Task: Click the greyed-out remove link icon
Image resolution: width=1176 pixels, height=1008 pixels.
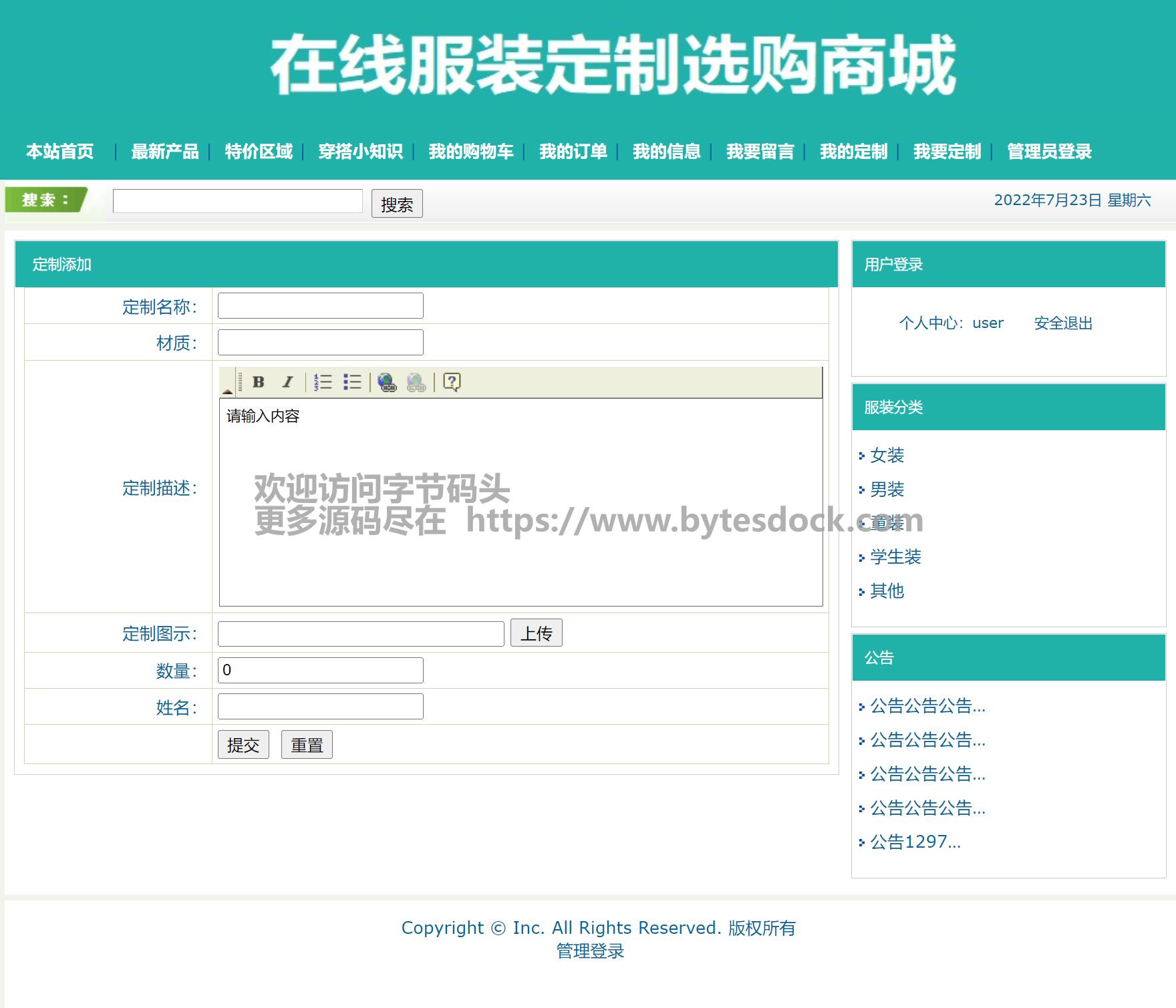Action: pos(416,382)
